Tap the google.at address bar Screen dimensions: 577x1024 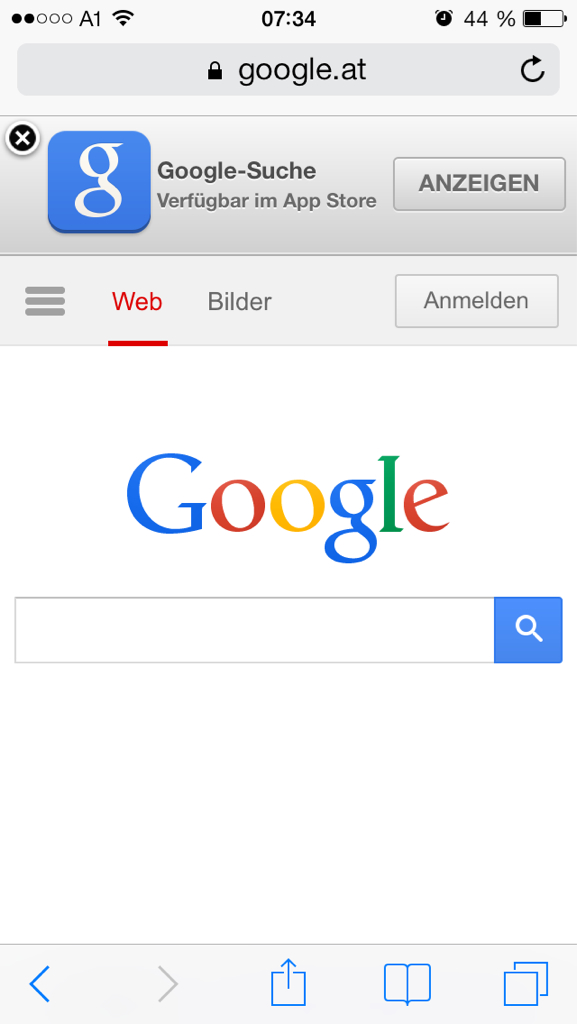pyautogui.click(x=288, y=70)
